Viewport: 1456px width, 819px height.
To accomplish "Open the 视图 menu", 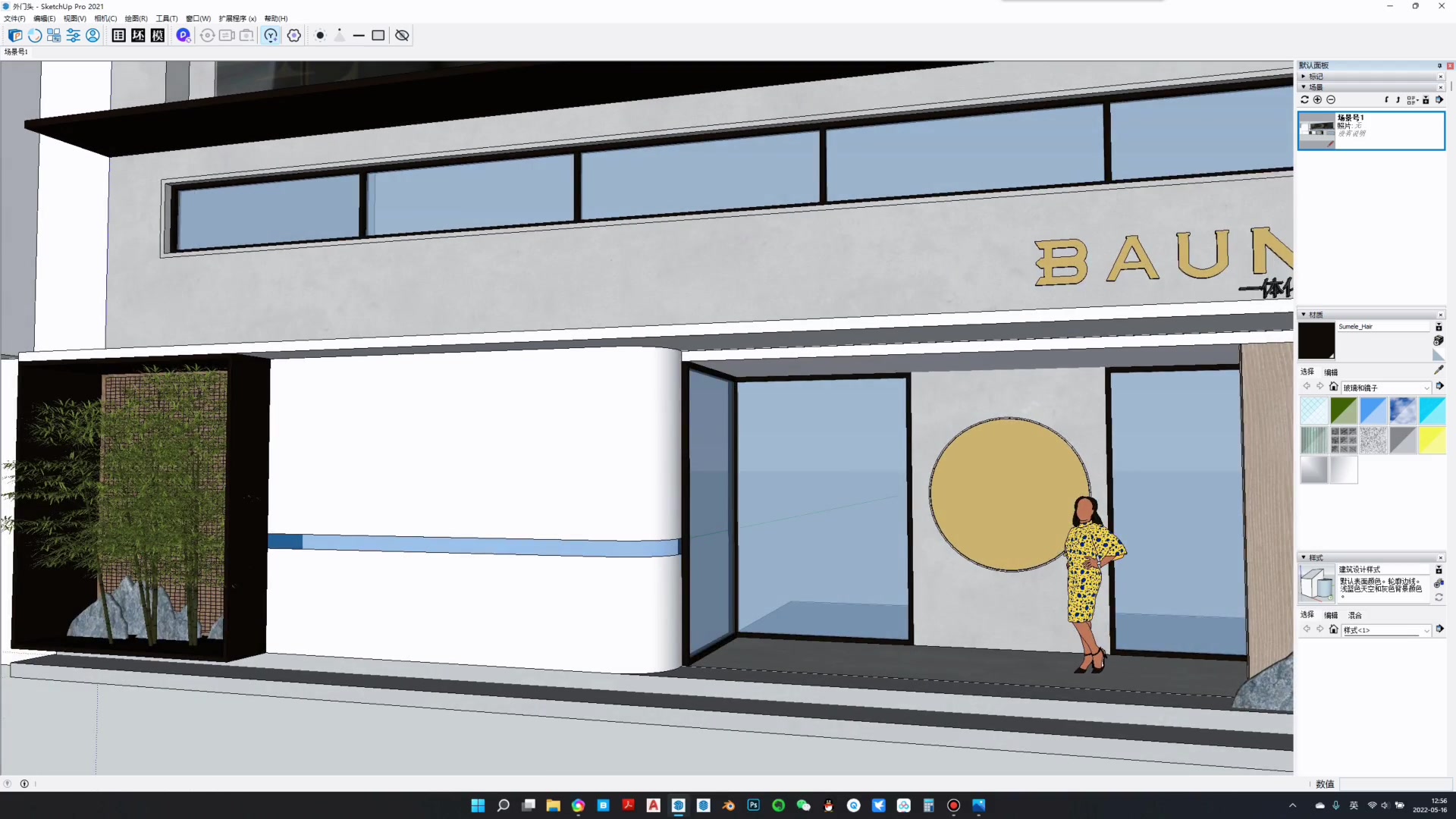I will coord(74,18).
